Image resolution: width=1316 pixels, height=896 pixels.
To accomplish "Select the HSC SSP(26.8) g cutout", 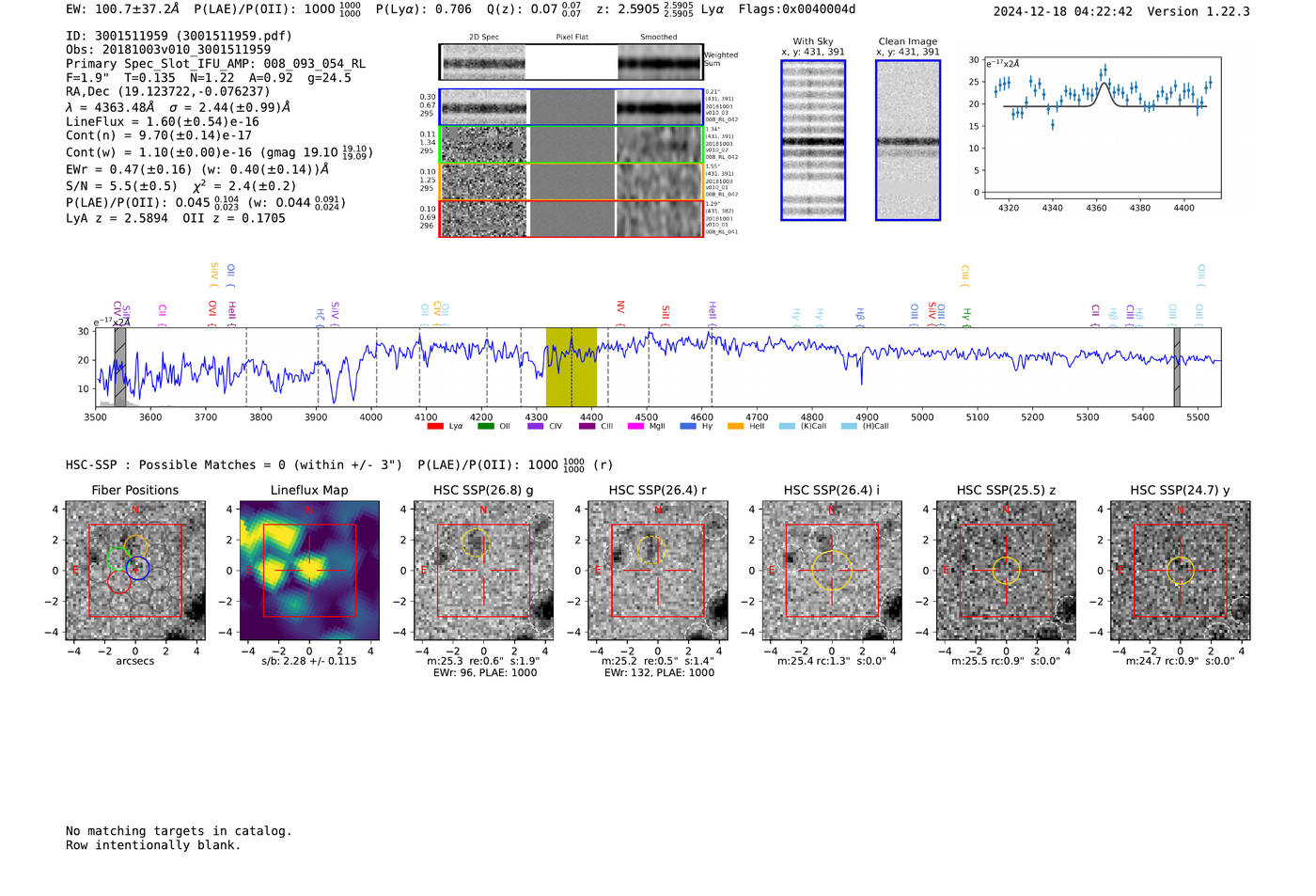I will pos(484,571).
